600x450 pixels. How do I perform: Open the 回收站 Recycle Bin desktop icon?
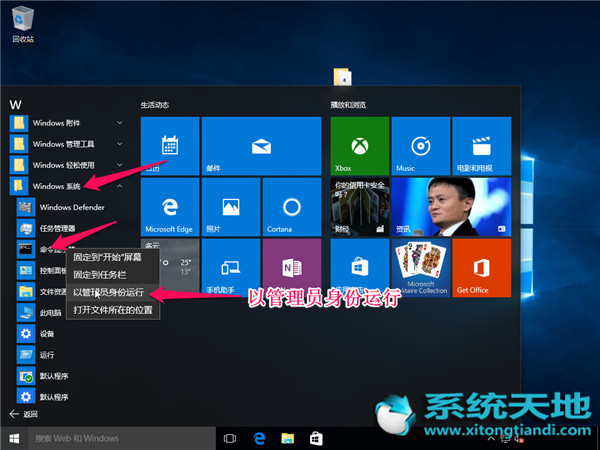[22, 22]
